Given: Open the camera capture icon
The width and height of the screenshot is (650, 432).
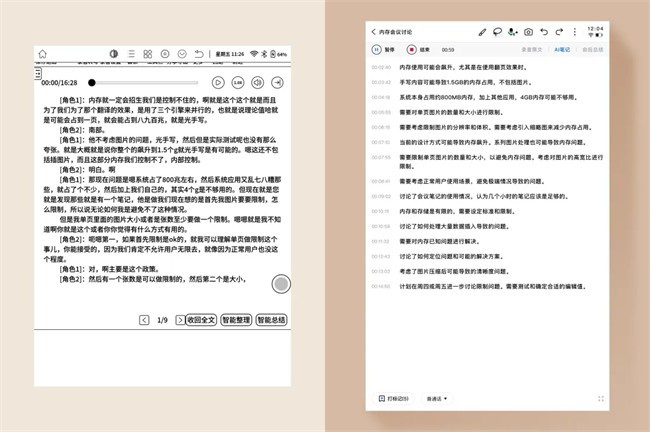Looking at the screenshot, I should 529,33.
